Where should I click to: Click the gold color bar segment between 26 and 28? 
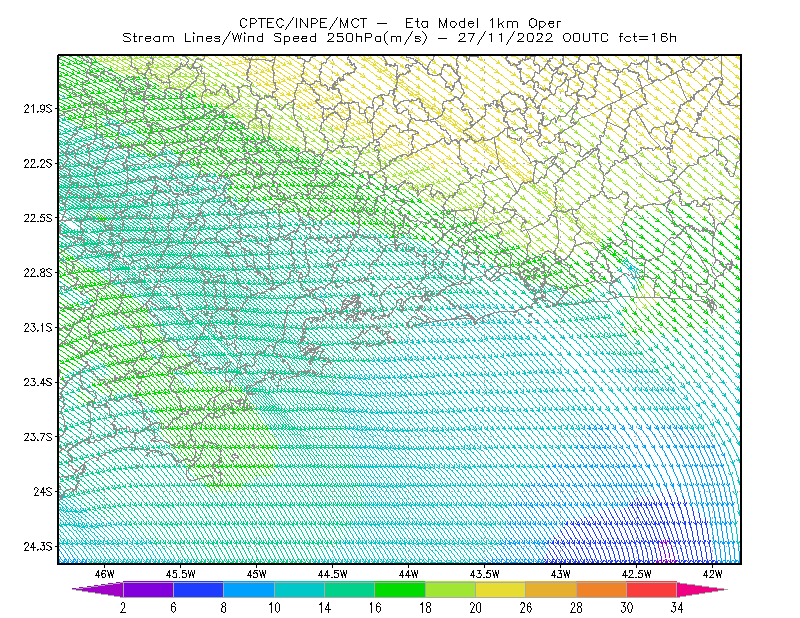point(551,589)
